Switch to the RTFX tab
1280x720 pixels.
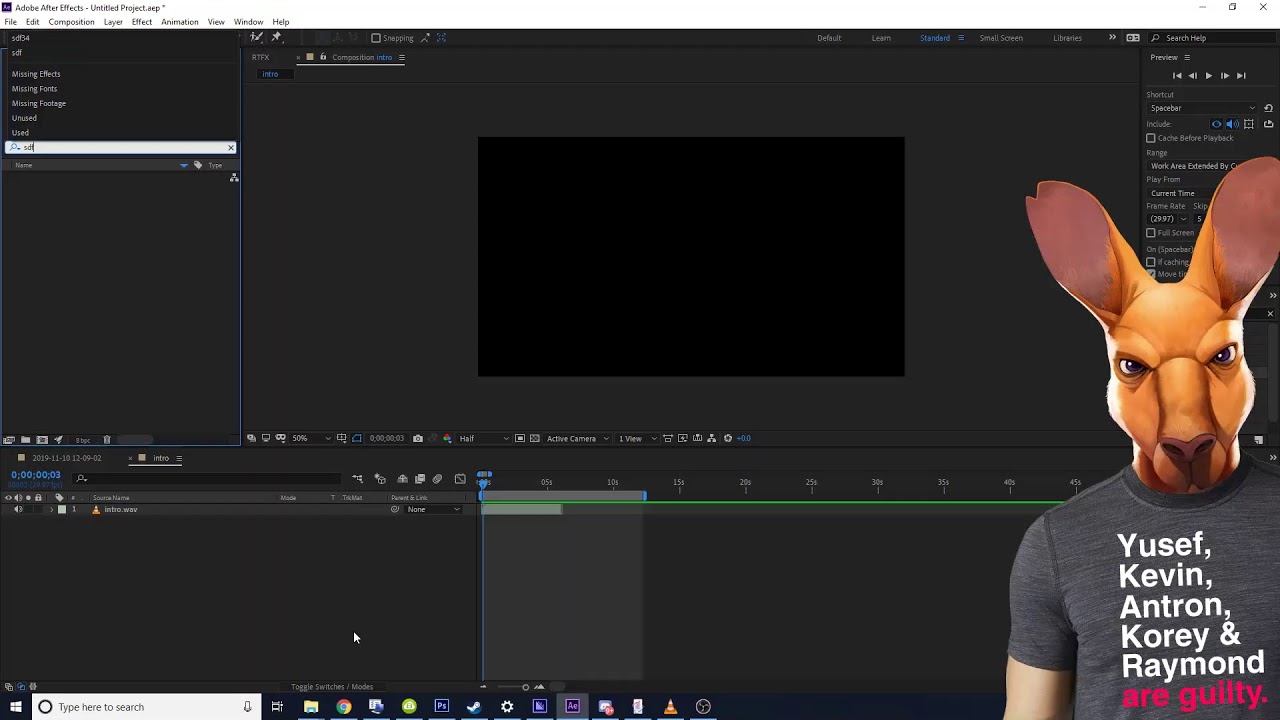click(x=260, y=57)
